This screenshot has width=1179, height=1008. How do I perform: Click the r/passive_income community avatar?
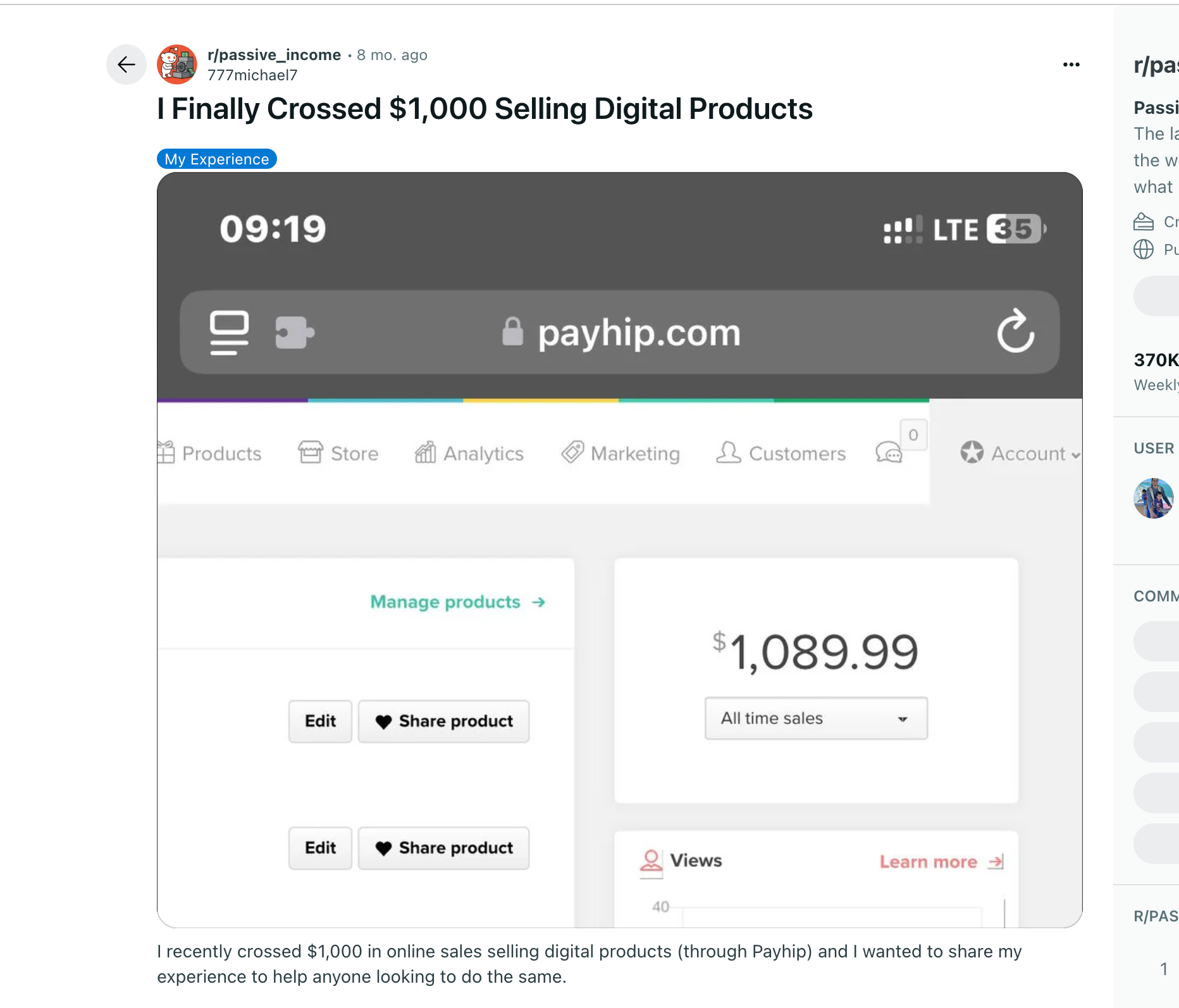pos(177,65)
